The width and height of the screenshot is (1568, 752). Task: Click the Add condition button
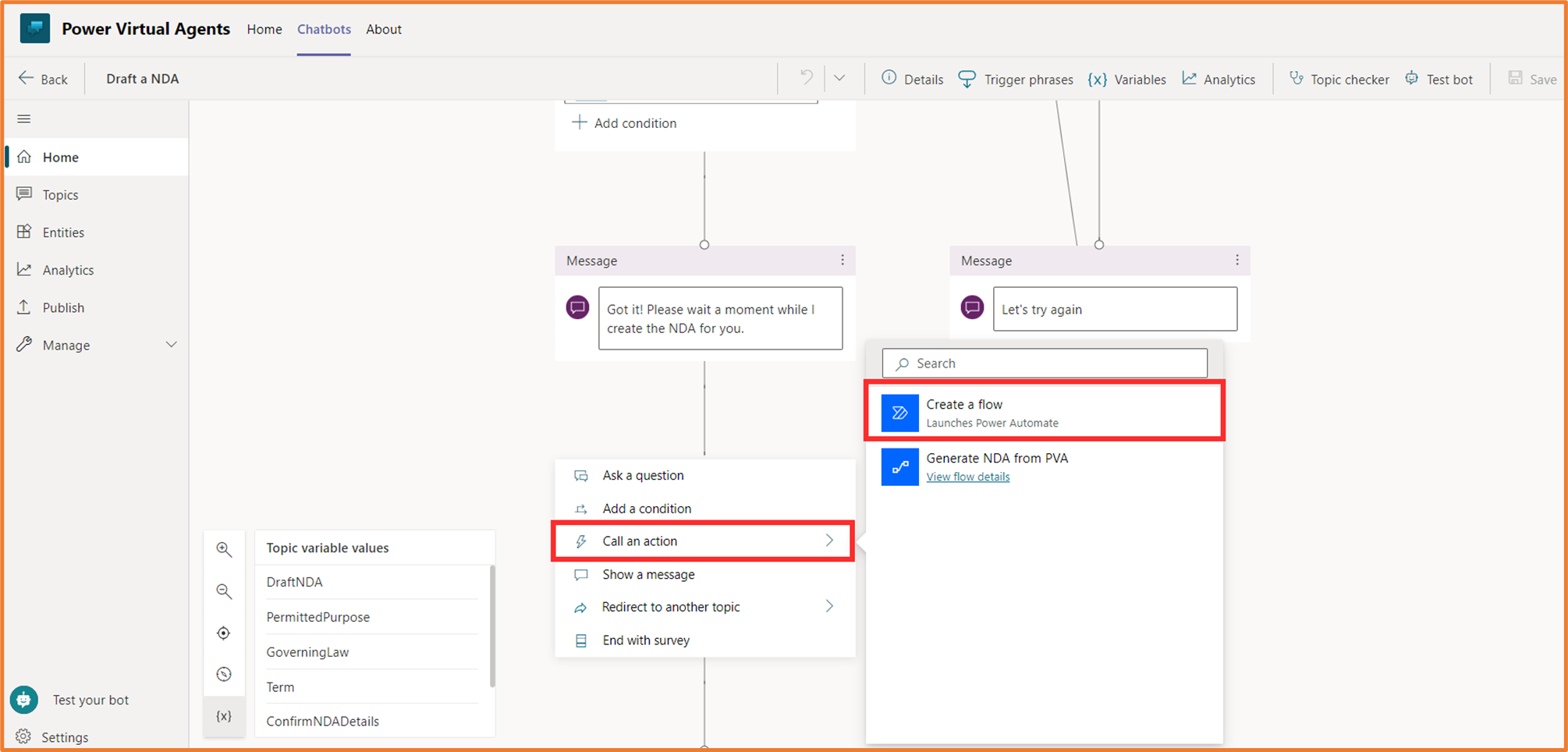click(x=625, y=122)
